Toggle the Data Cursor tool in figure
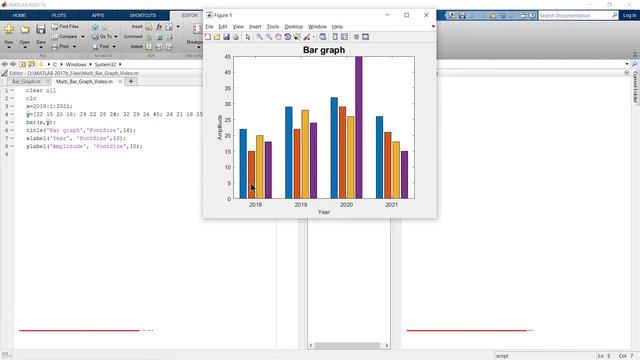Viewport: 640px width, 360px height. (297, 37)
